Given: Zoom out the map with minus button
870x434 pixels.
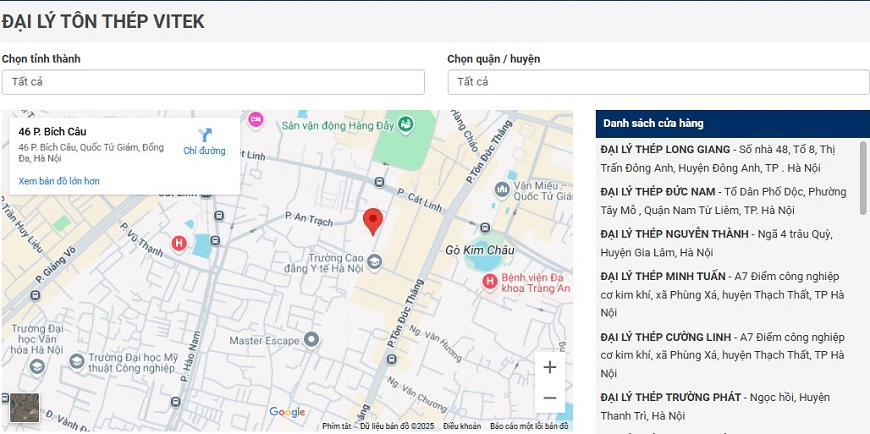Looking at the screenshot, I should (549, 398).
